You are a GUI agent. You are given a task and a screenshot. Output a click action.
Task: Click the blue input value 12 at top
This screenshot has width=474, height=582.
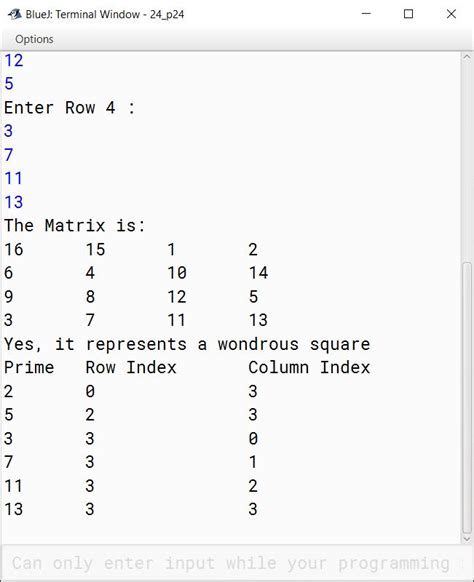point(14,60)
